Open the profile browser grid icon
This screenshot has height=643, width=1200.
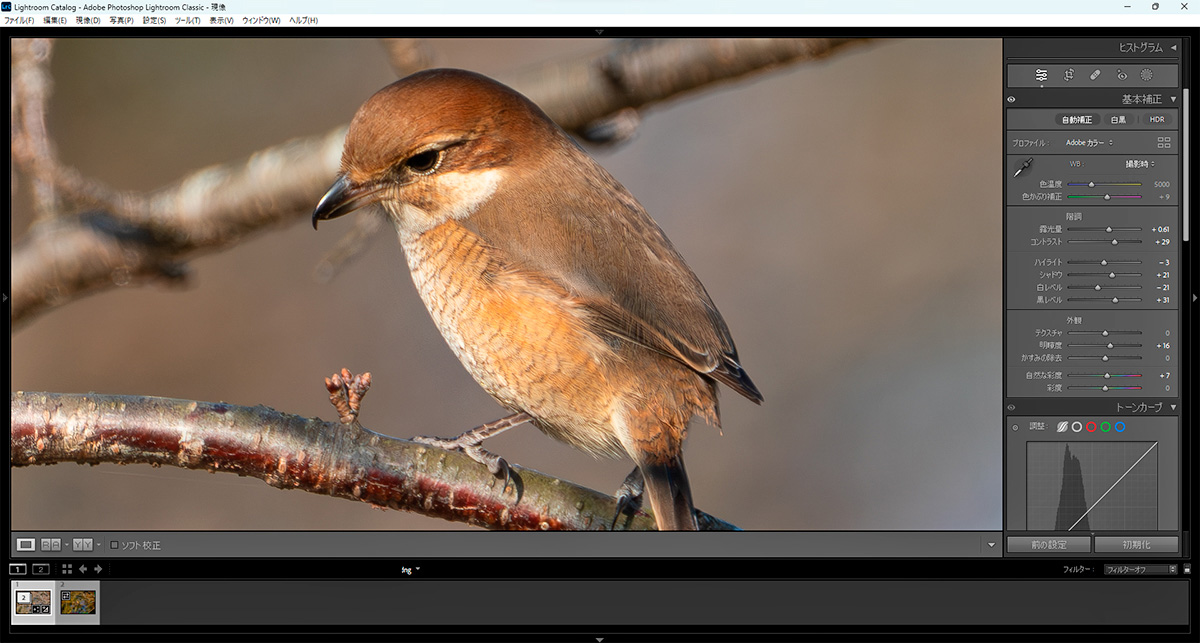[x=1163, y=143]
